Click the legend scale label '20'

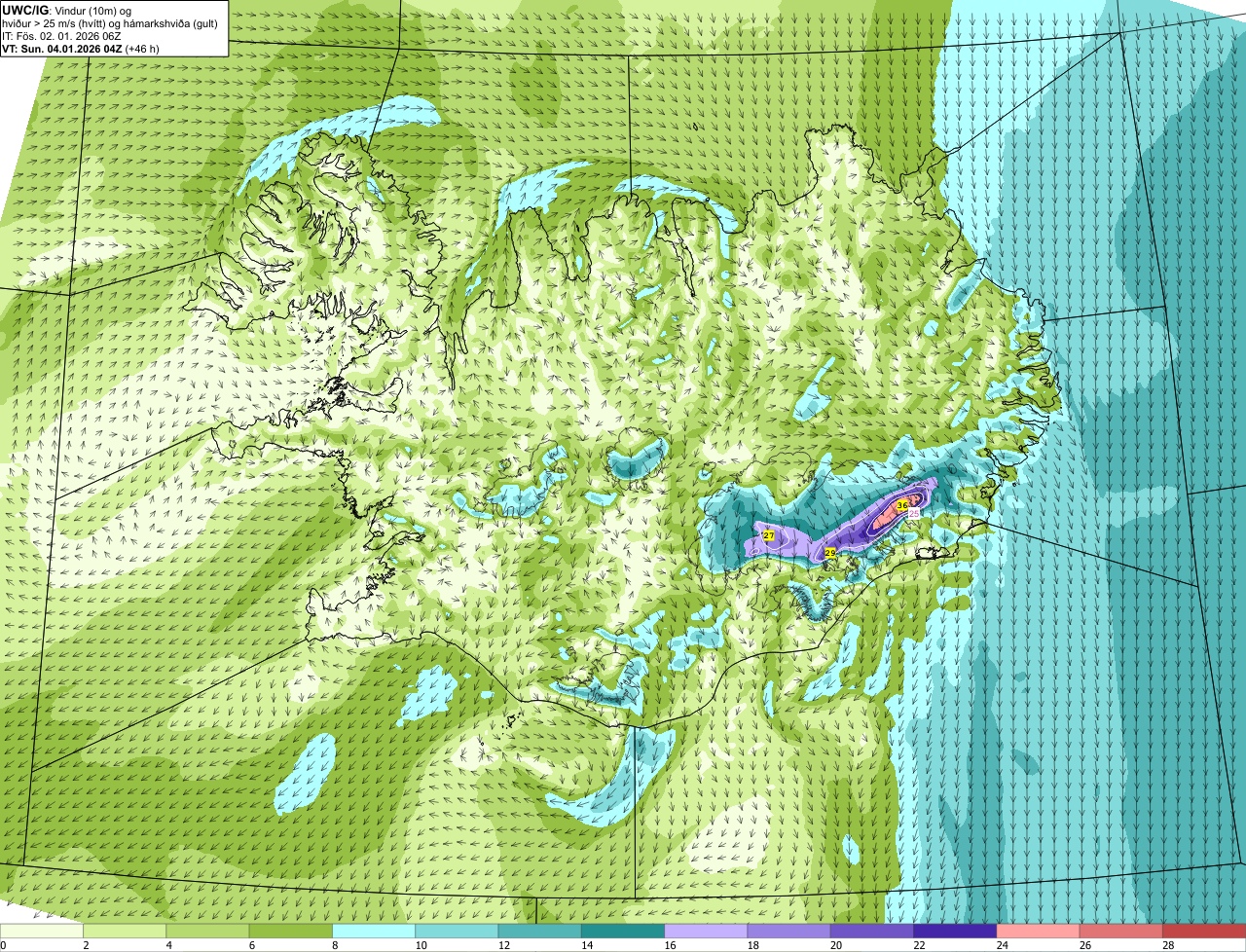click(x=836, y=945)
